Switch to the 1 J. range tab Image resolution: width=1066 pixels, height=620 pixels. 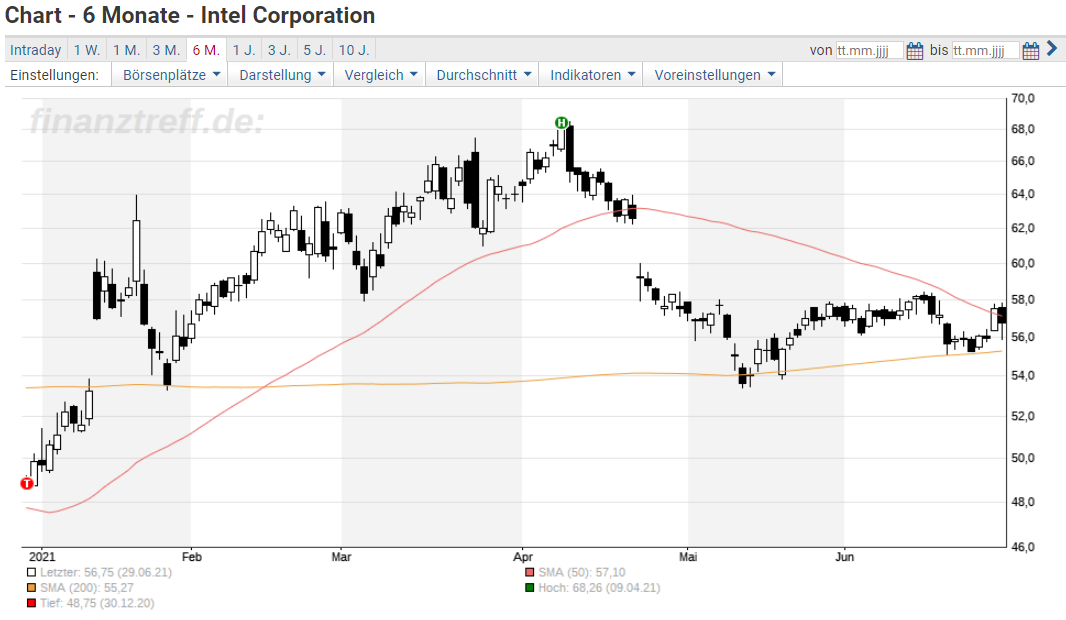pos(244,50)
